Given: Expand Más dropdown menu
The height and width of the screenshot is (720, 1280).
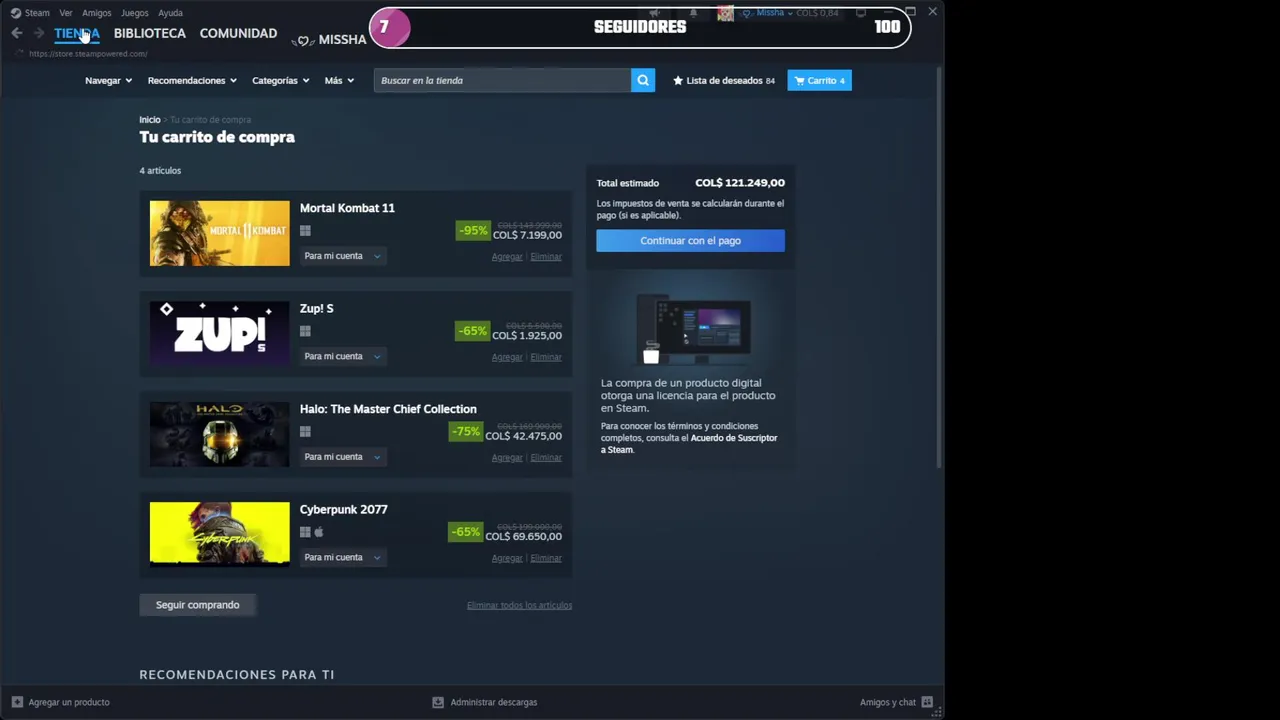Looking at the screenshot, I should (x=339, y=80).
